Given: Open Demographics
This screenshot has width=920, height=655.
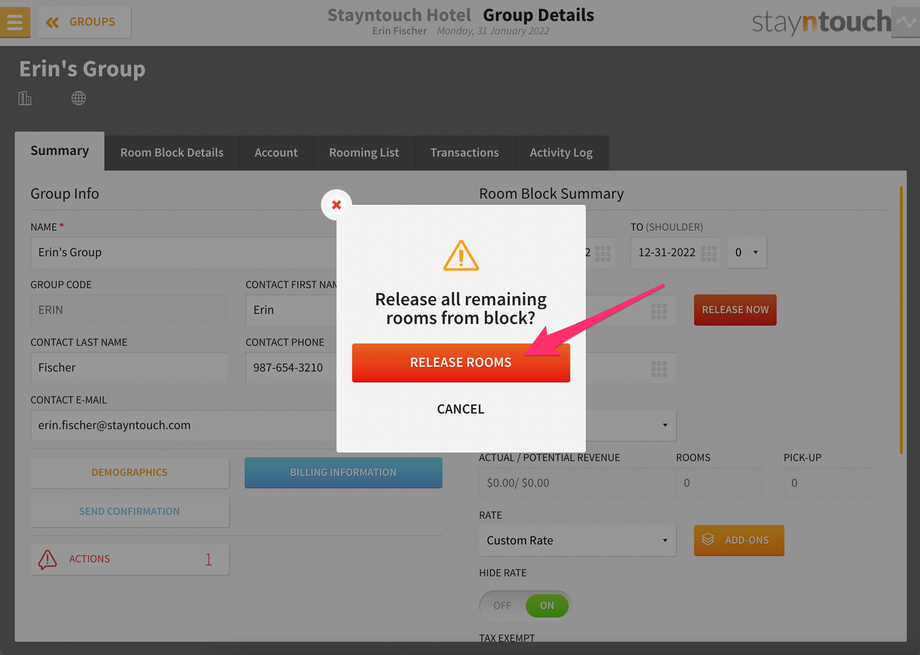Looking at the screenshot, I should [130, 472].
